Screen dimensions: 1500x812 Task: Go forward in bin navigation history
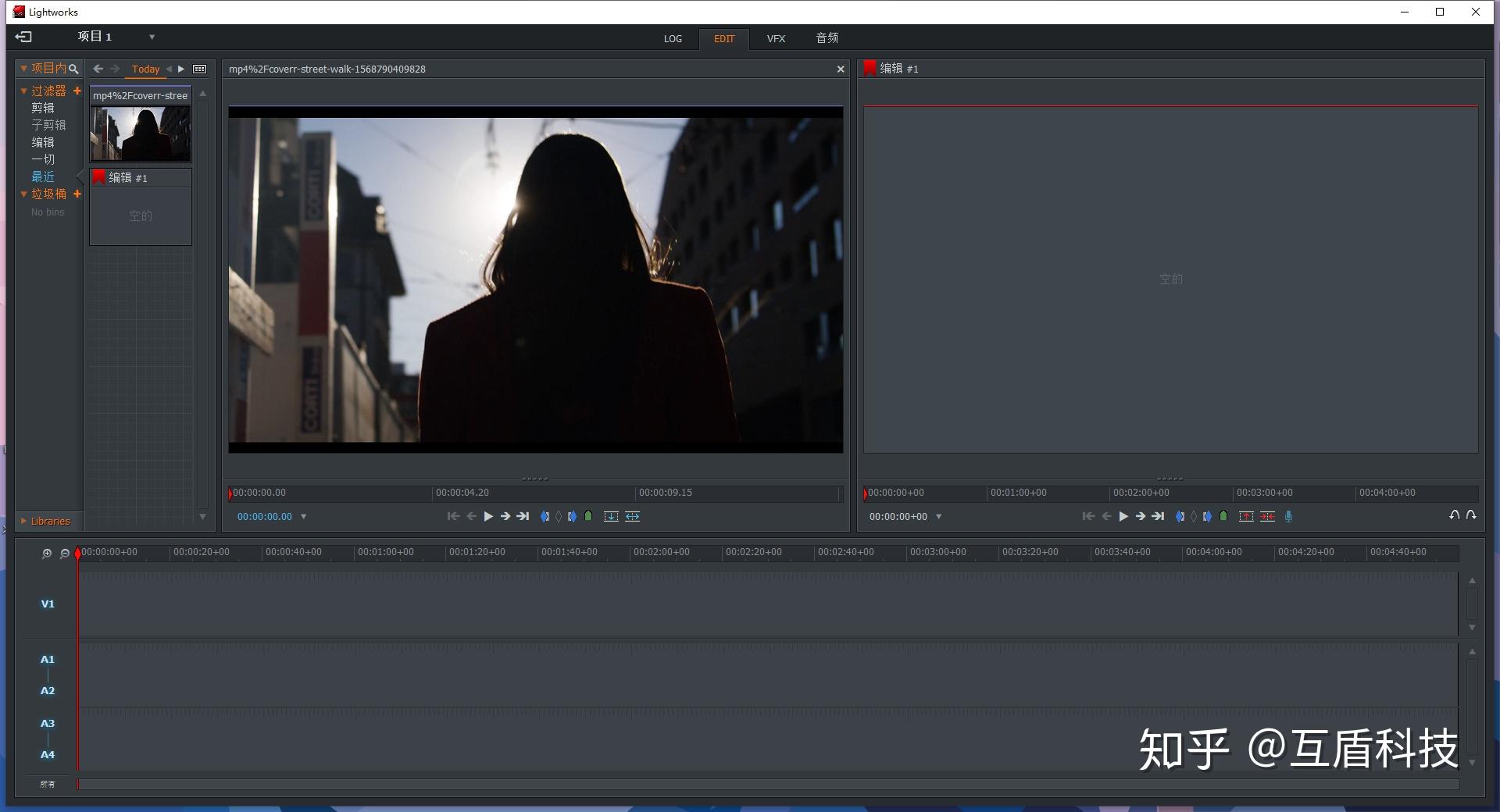[x=116, y=69]
